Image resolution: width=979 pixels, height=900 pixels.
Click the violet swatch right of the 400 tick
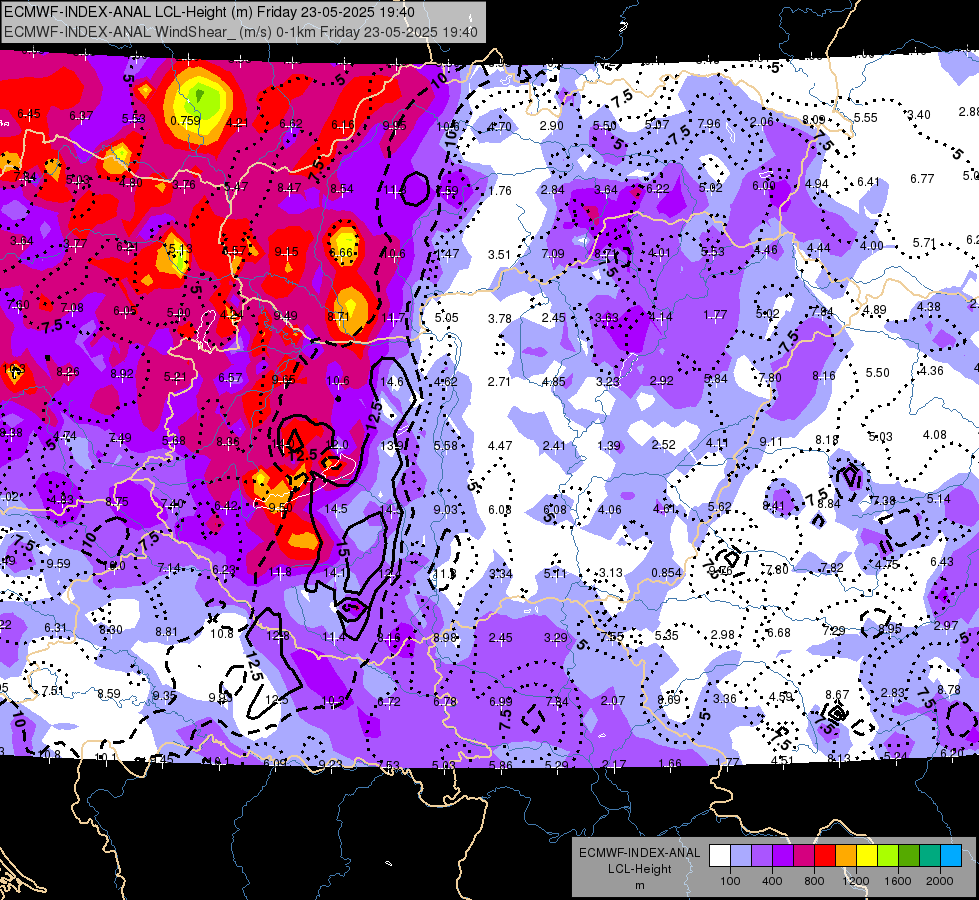[x=783, y=856]
